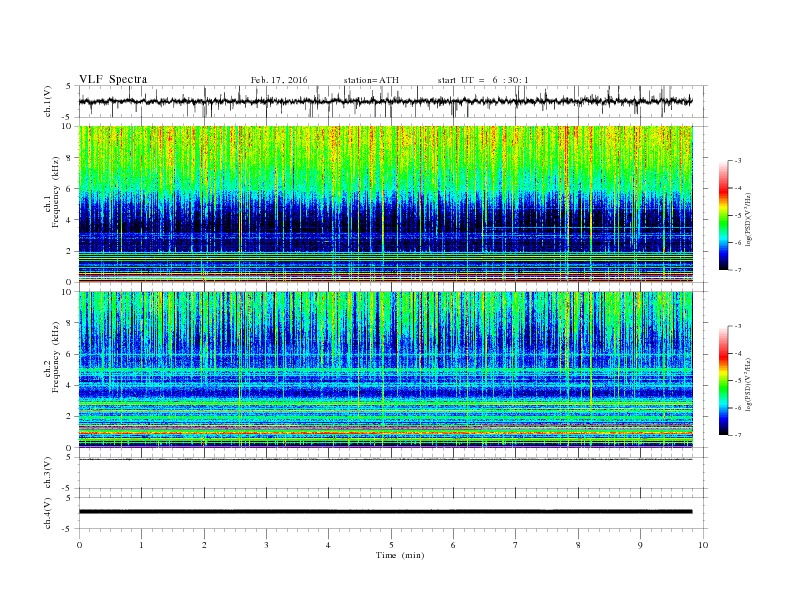Click ch.2 spectrogram frequency tick '4'
792x612 pixels.
(69, 385)
